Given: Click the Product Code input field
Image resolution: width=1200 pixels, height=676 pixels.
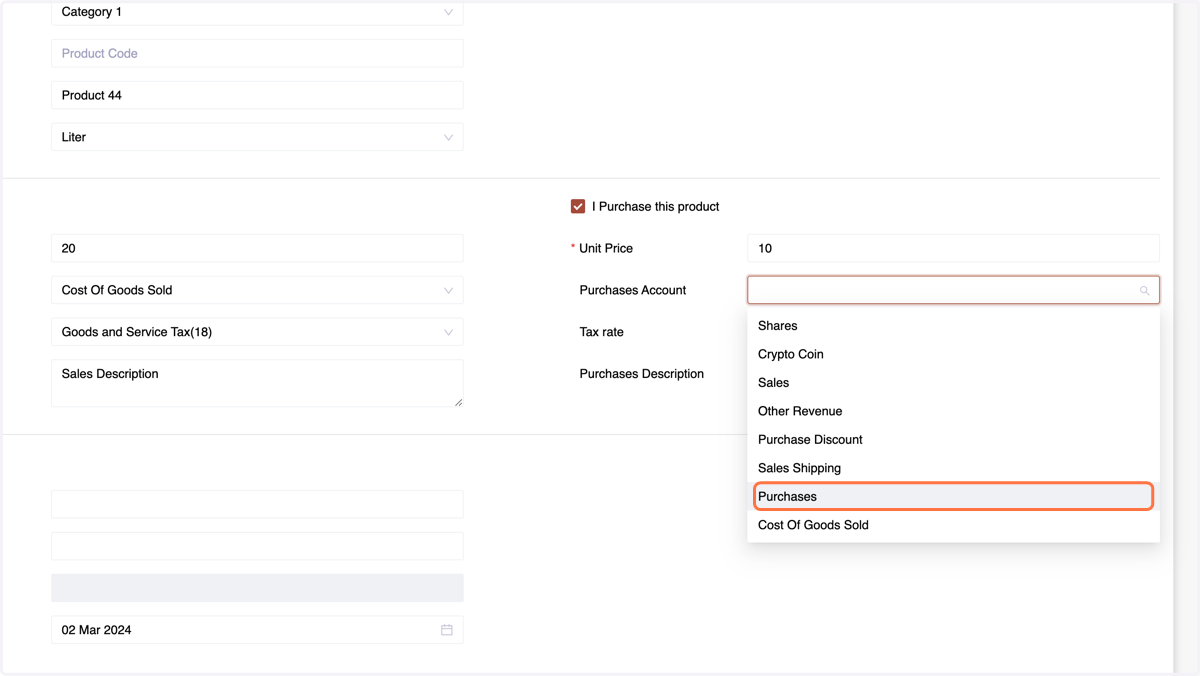Looking at the screenshot, I should (257, 53).
